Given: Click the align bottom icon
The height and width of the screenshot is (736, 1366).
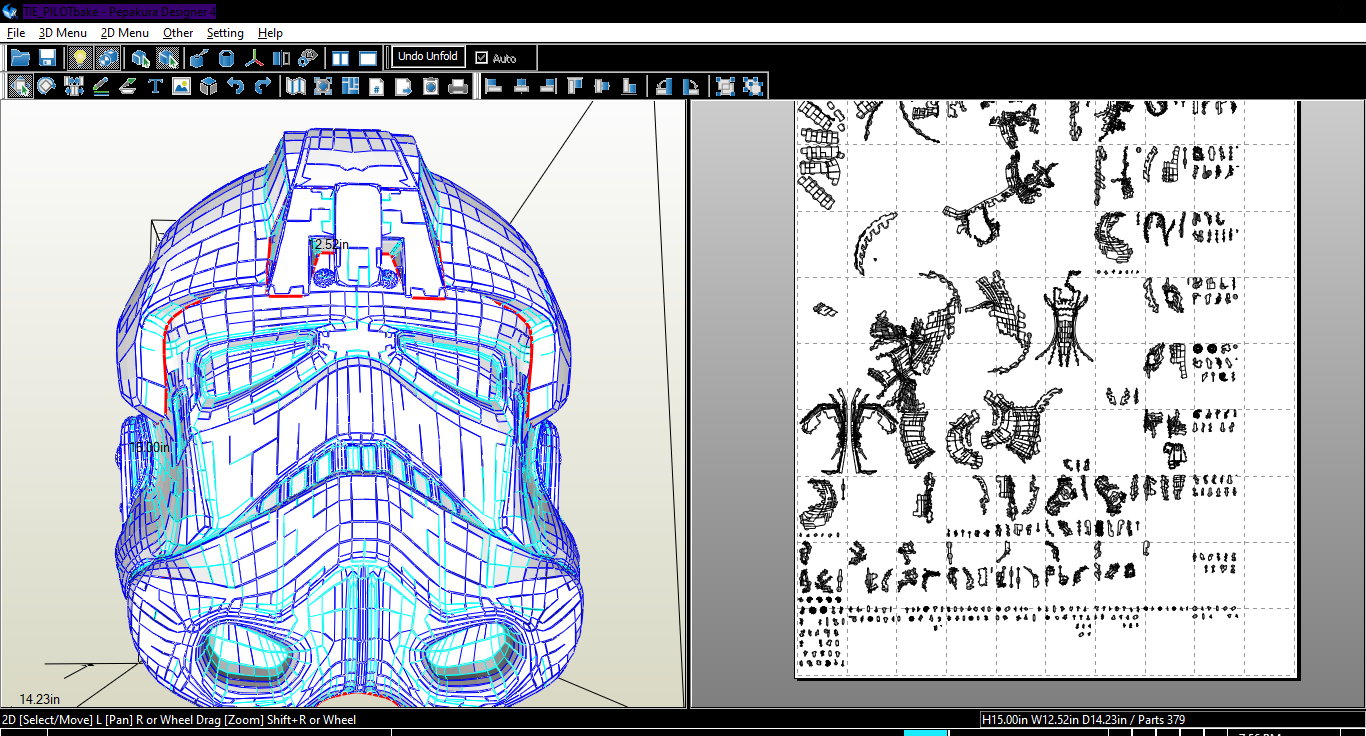Looking at the screenshot, I should (628, 86).
